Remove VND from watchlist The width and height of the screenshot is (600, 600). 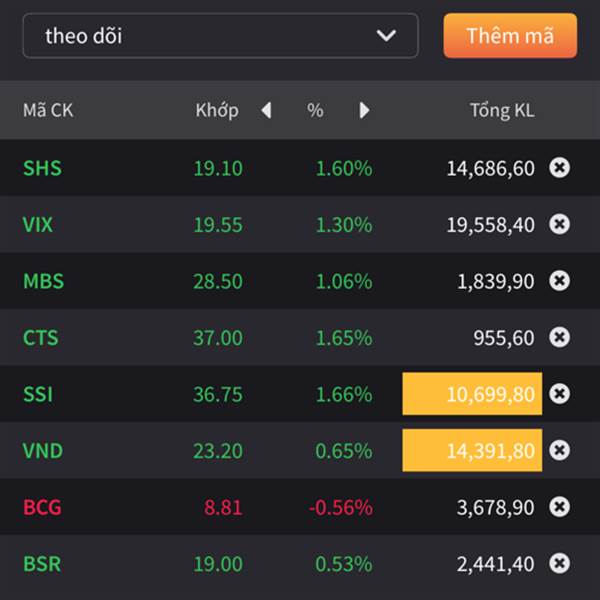click(559, 450)
